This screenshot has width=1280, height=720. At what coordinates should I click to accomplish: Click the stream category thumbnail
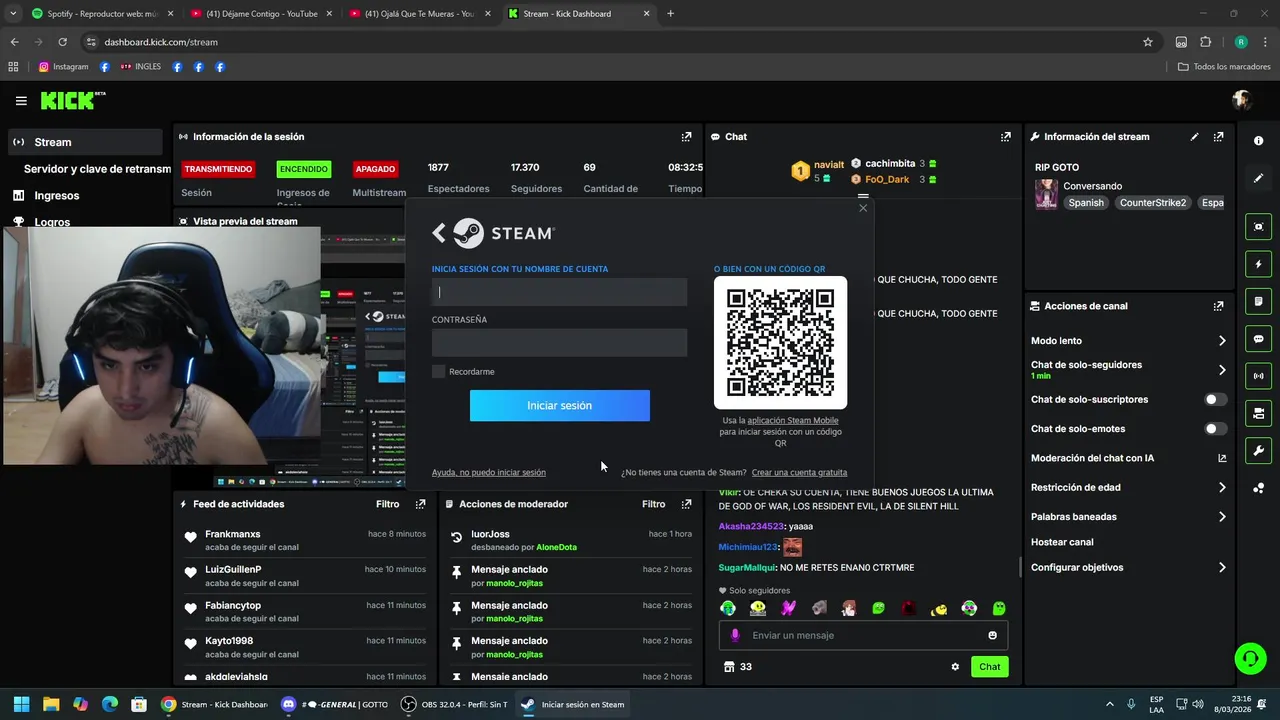1046,194
